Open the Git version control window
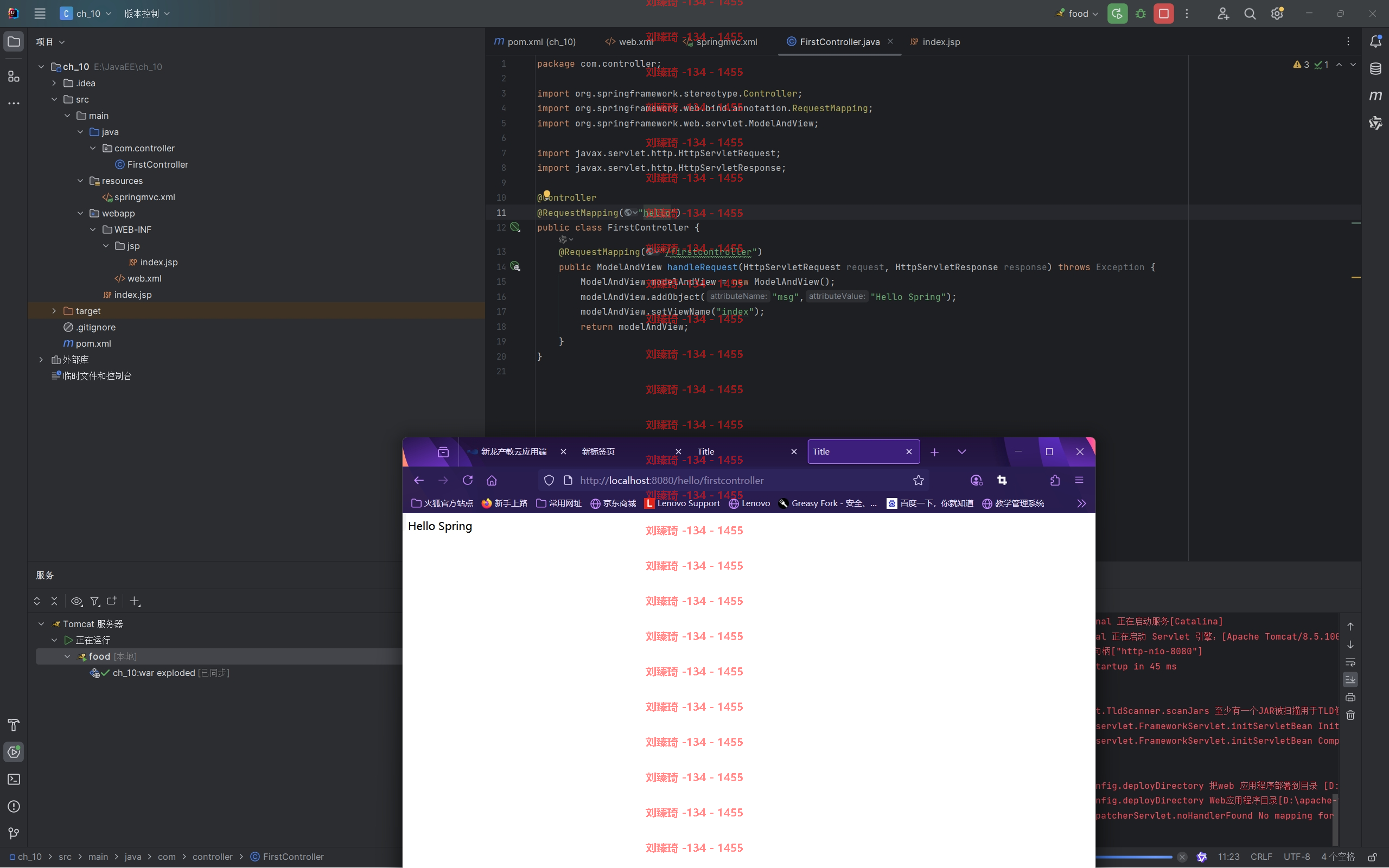 point(14,833)
